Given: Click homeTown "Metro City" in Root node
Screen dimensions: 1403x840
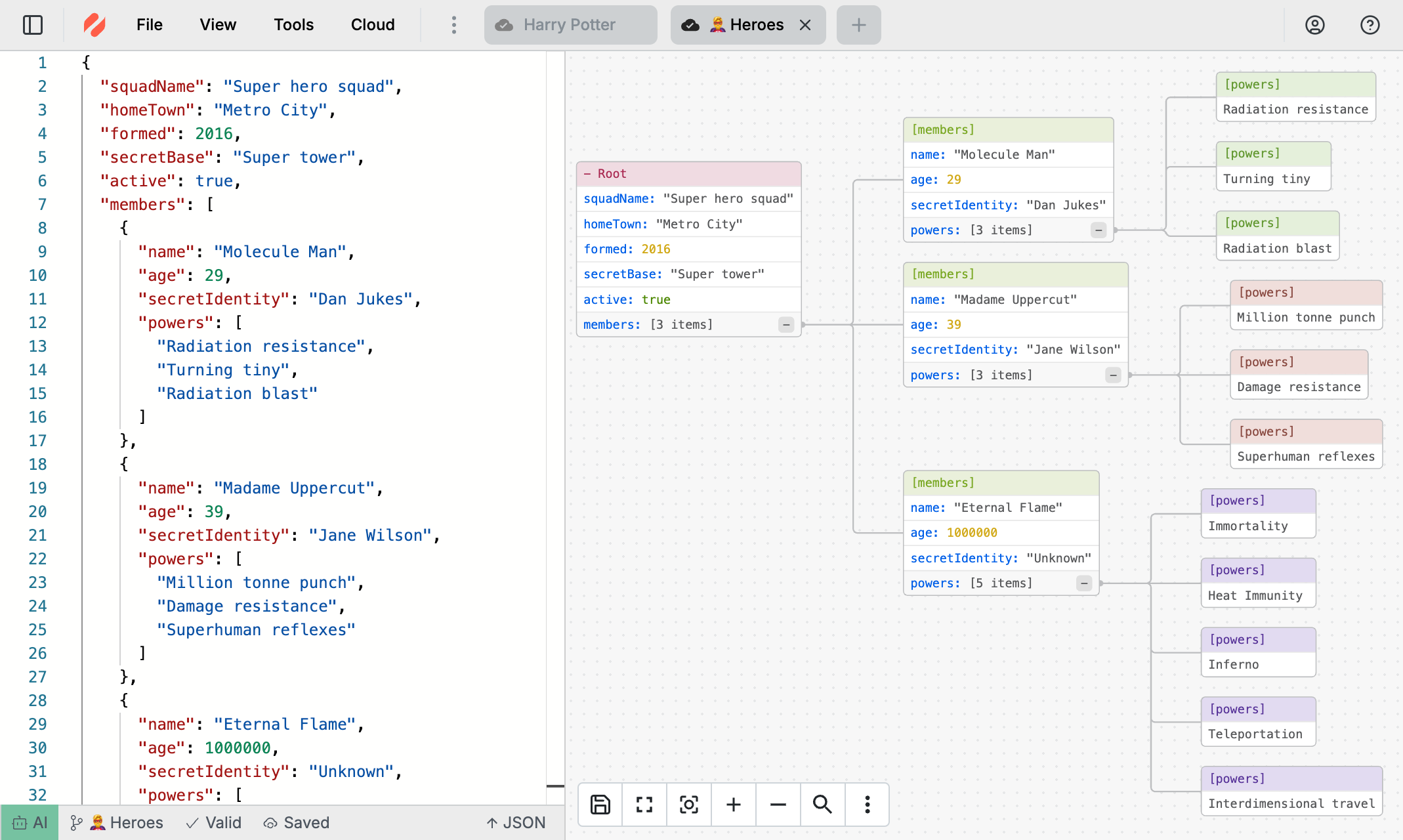Looking at the screenshot, I should click(x=688, y=224).
